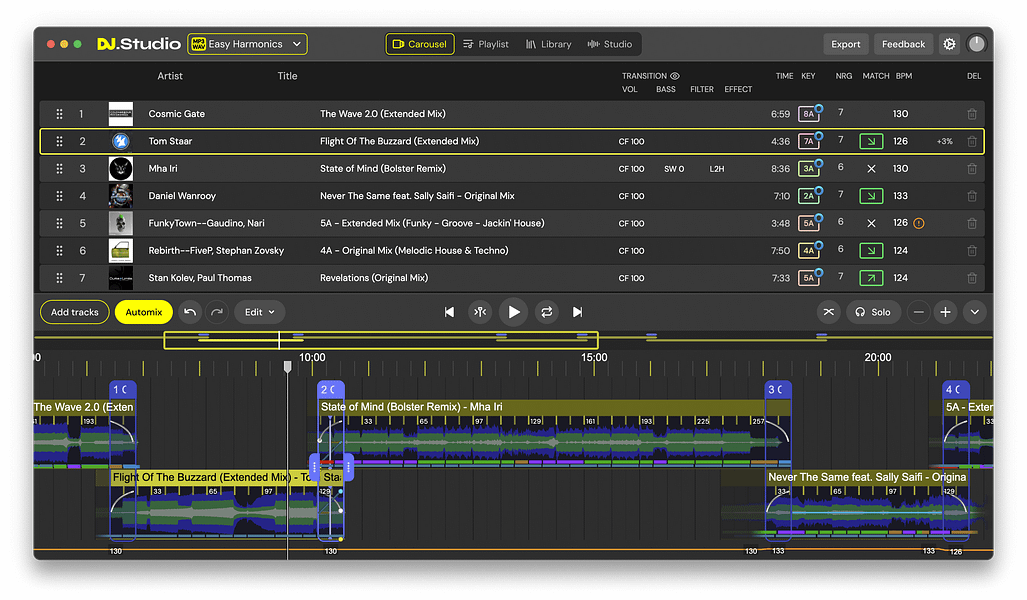
Task: Delete the Cosmic Gate track
Action: click(x=972, y=114)
